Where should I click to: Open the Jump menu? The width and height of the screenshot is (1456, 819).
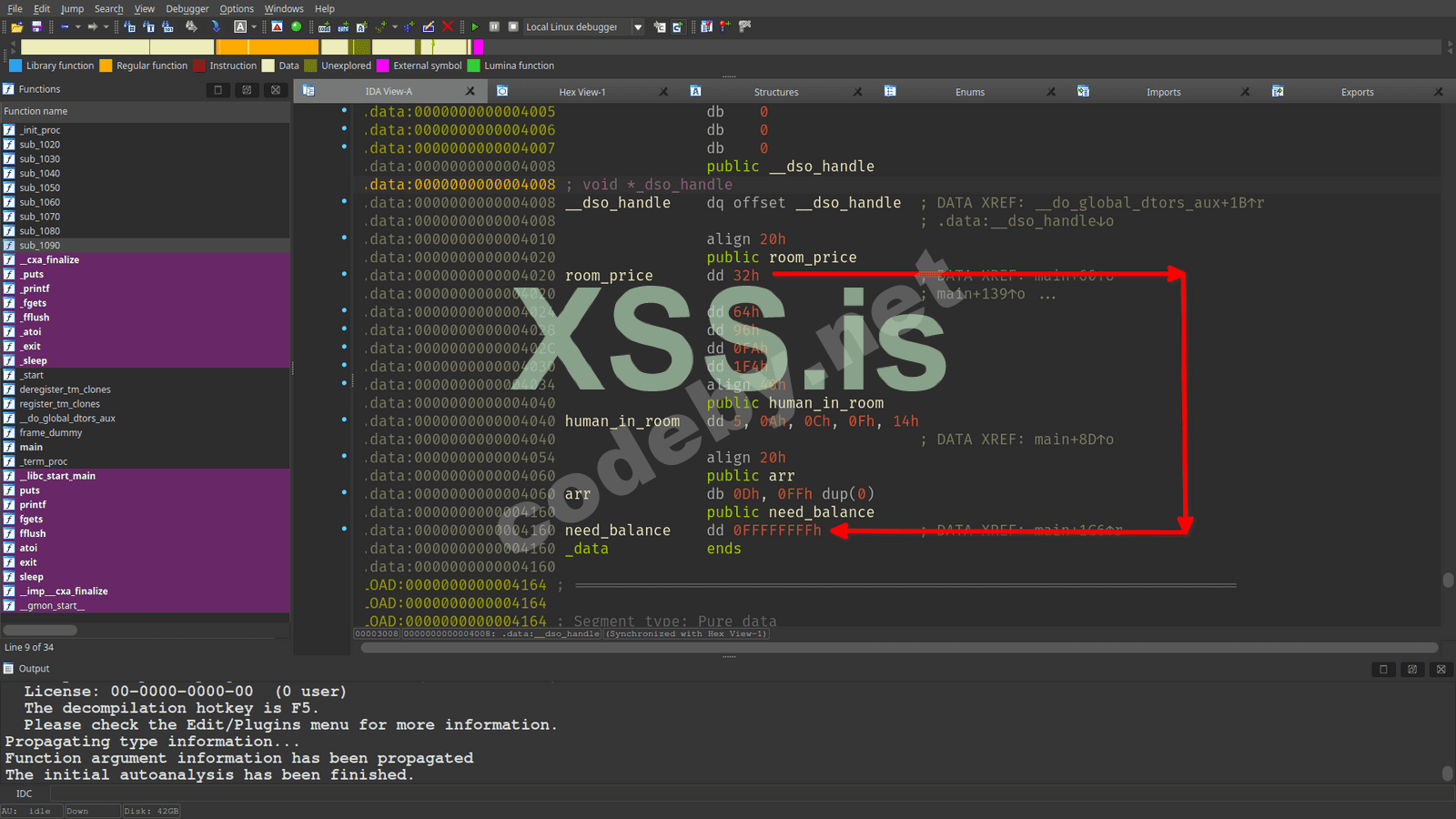pos(73,9)
